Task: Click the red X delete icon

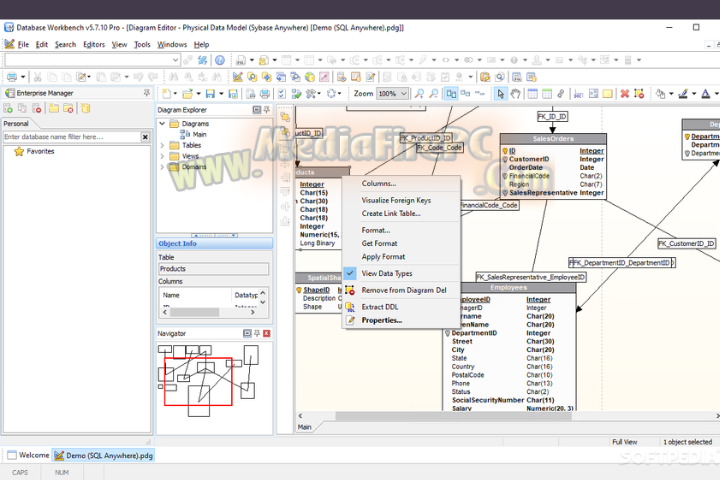Action: (624, 94)
